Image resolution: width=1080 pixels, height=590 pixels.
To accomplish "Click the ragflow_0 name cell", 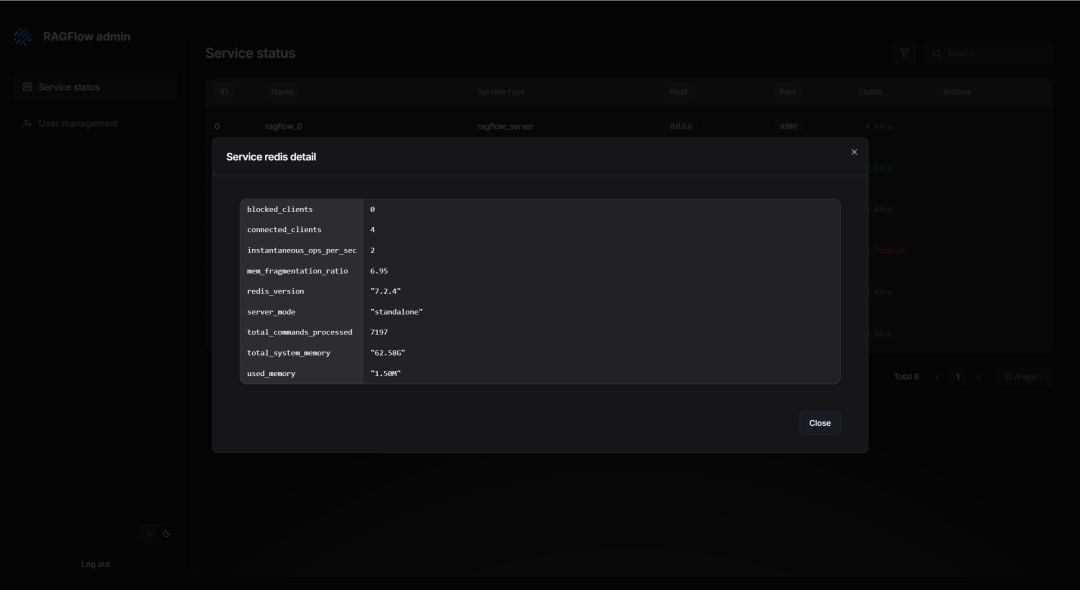I will coord(283,127).
